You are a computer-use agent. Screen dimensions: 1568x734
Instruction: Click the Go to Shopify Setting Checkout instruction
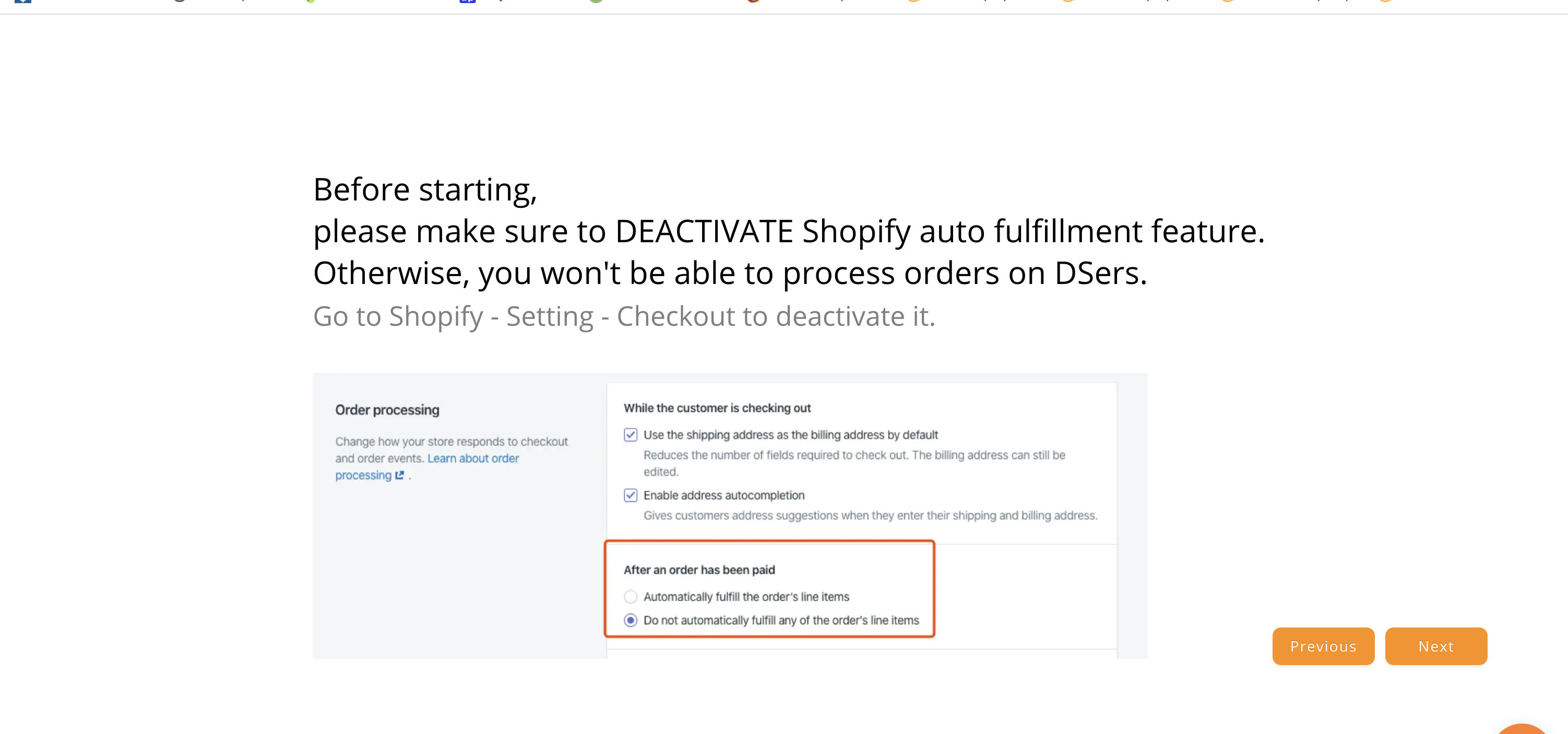point(624,316)
